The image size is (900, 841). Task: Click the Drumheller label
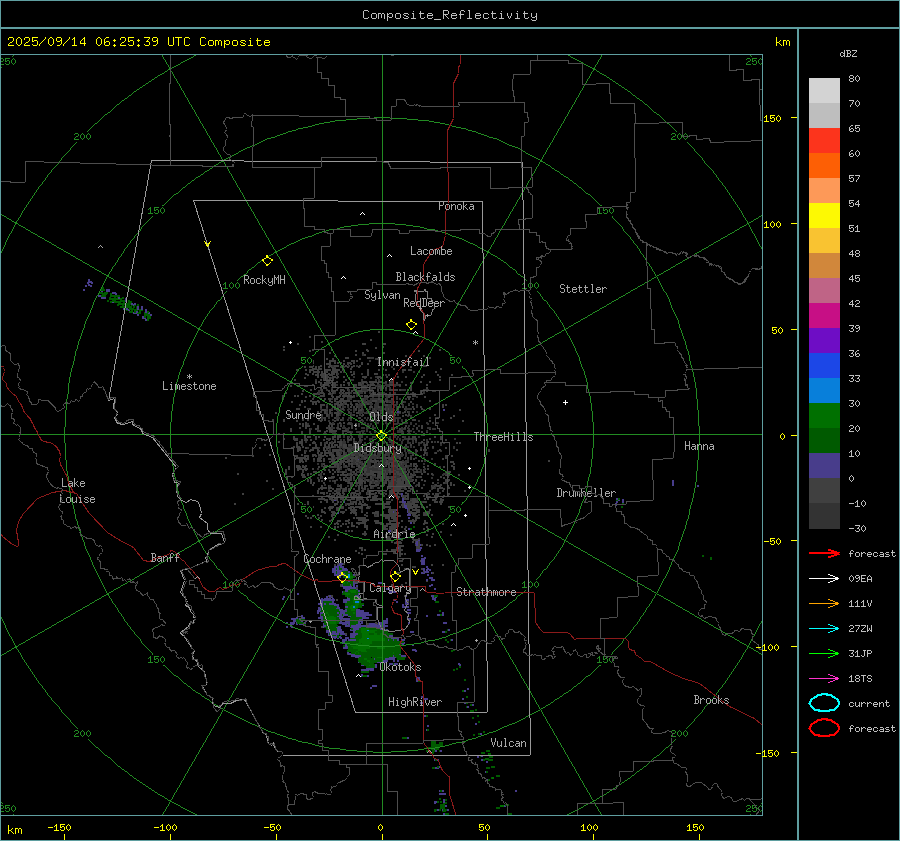586,493
